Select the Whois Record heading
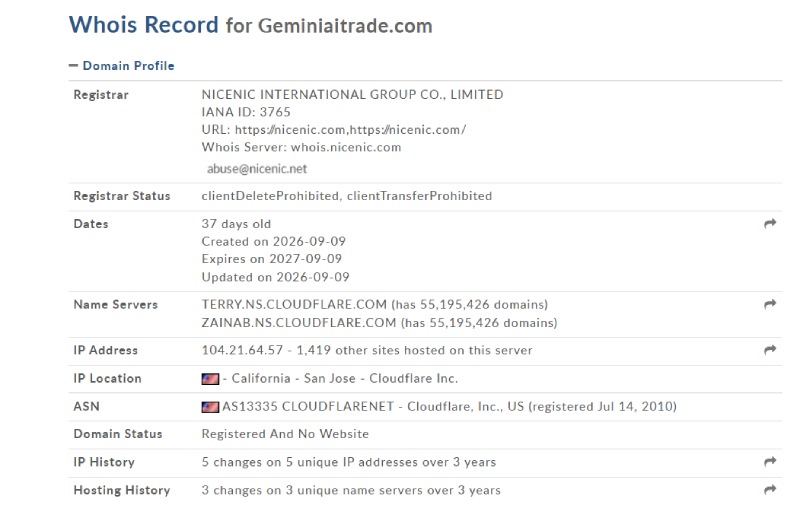The image size is (800, 505). tap(144, 25)
